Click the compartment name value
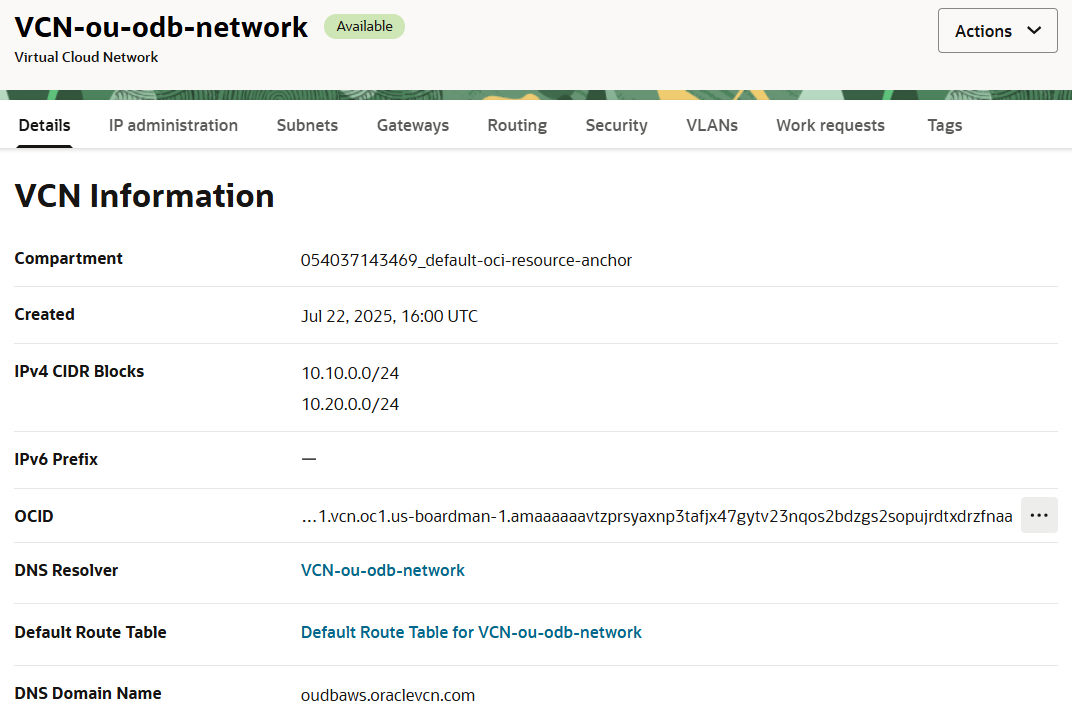The width and height of the screenshot is (1072, 718). [x=466, y=260]
